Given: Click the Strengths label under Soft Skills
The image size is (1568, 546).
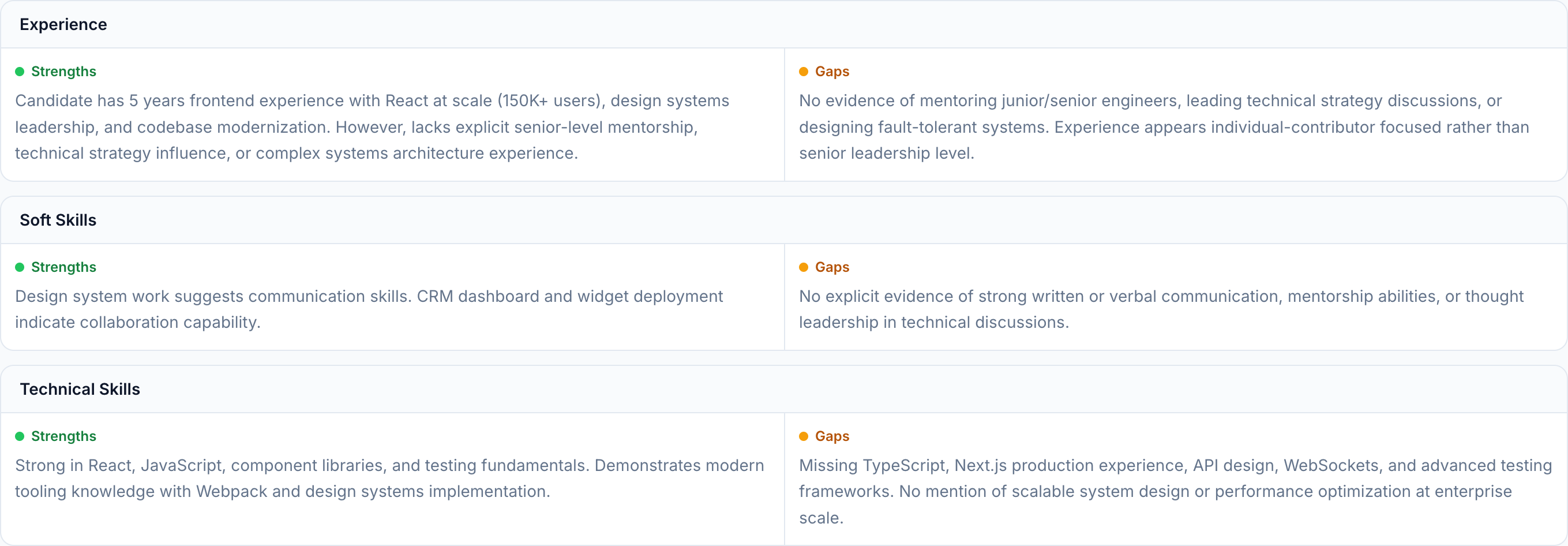Looking at the screenshot, I should [63, 267].
